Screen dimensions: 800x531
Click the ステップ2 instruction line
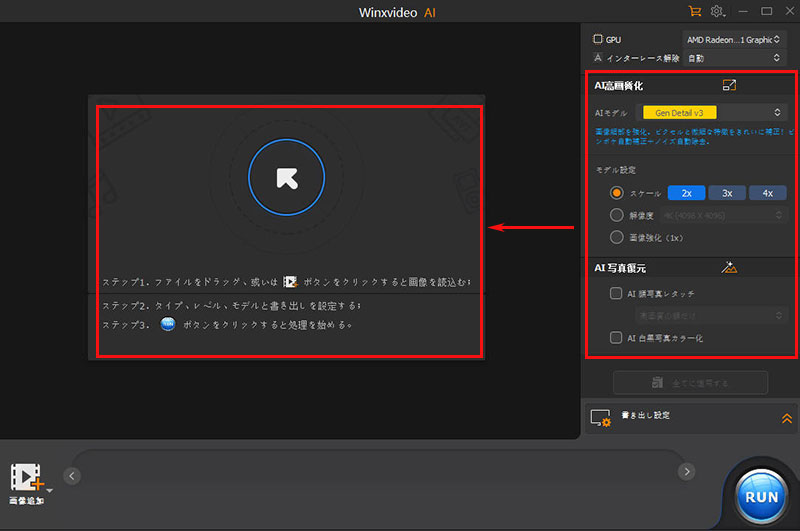point(232,305)
